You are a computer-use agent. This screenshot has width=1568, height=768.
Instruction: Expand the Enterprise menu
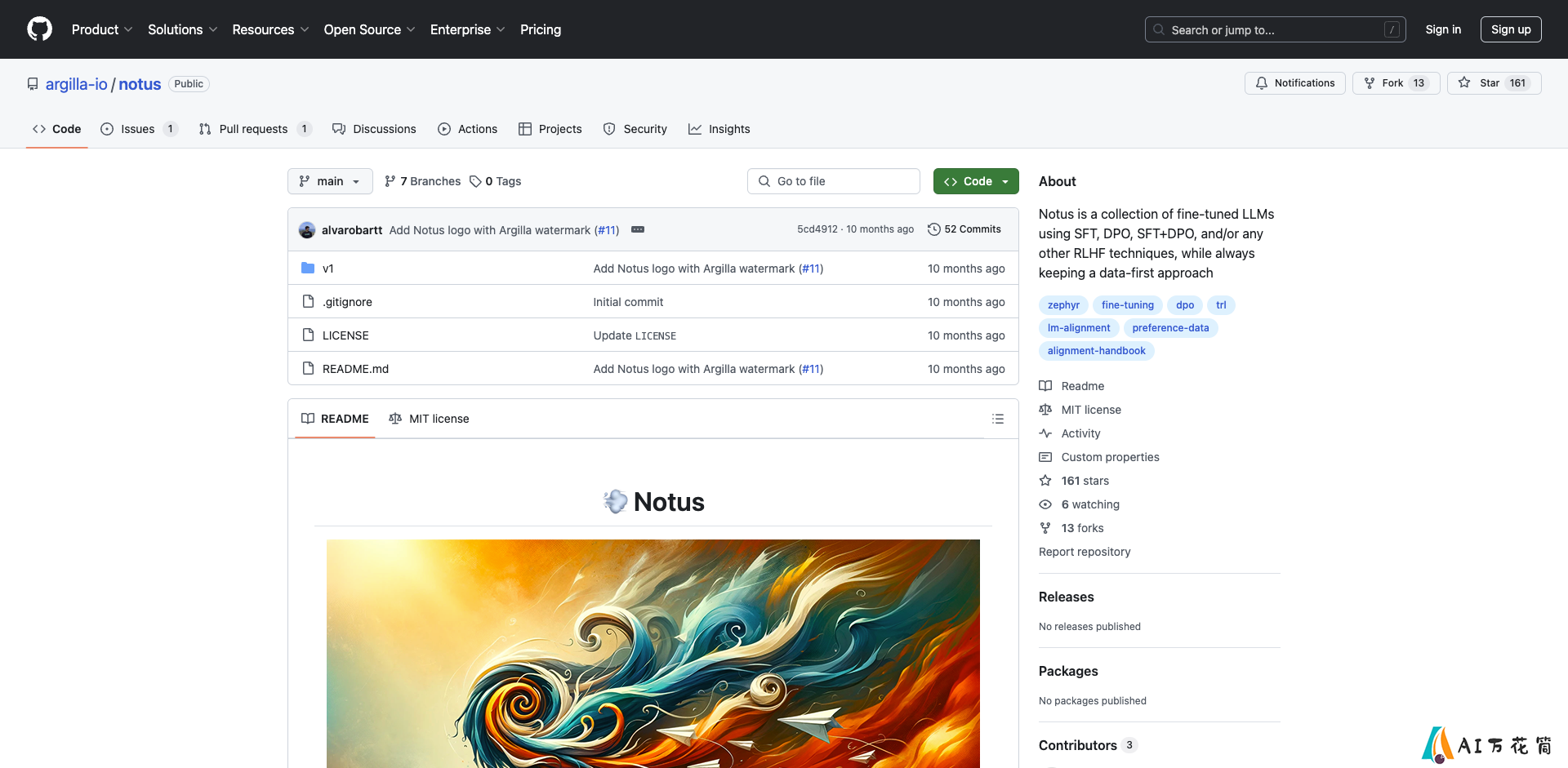pyautogui.click(x=467, y=29)
